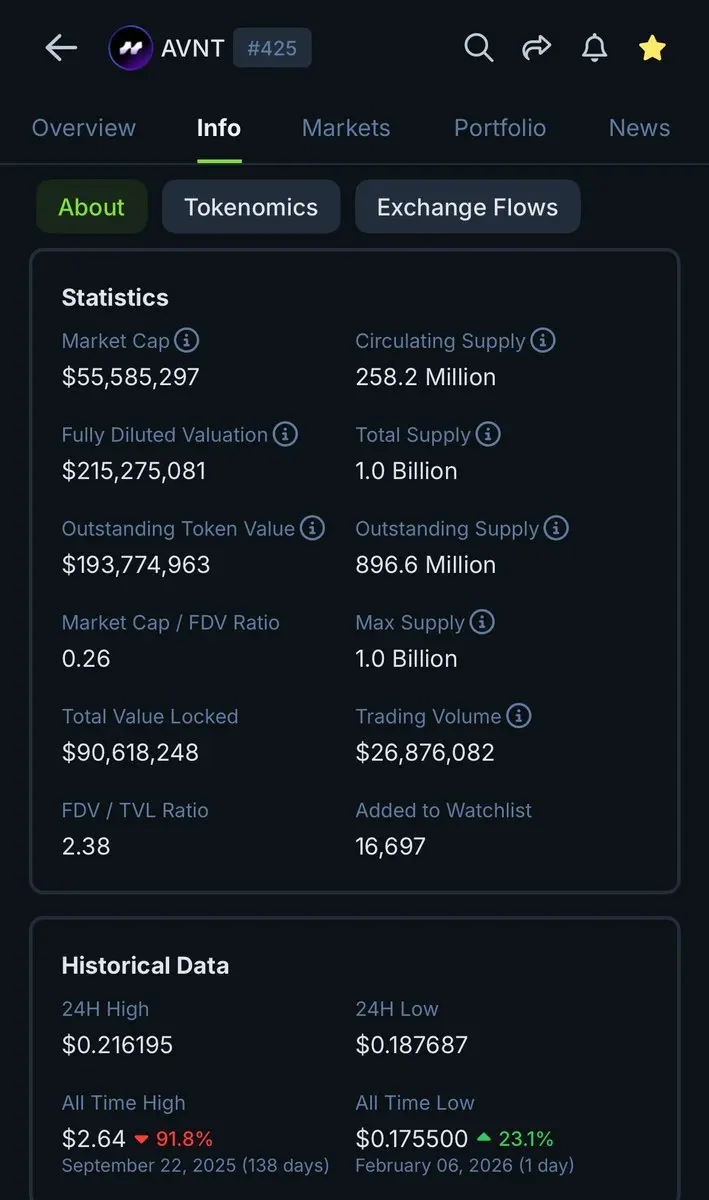This screenshot has width=709, height=1200.
Task: Open the search magnifier icon
Action: (x=479, y=48)
